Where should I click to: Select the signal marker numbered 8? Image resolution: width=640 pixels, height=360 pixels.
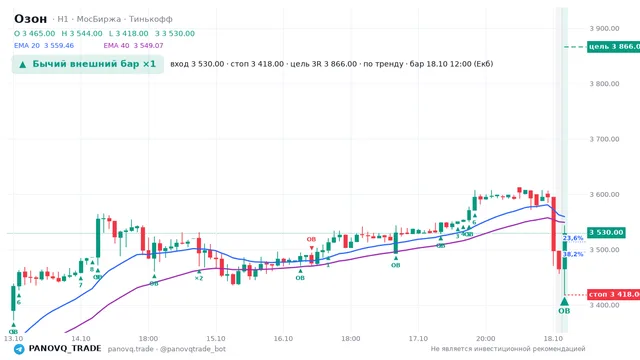pyautogui.click(x=92, y=266)
